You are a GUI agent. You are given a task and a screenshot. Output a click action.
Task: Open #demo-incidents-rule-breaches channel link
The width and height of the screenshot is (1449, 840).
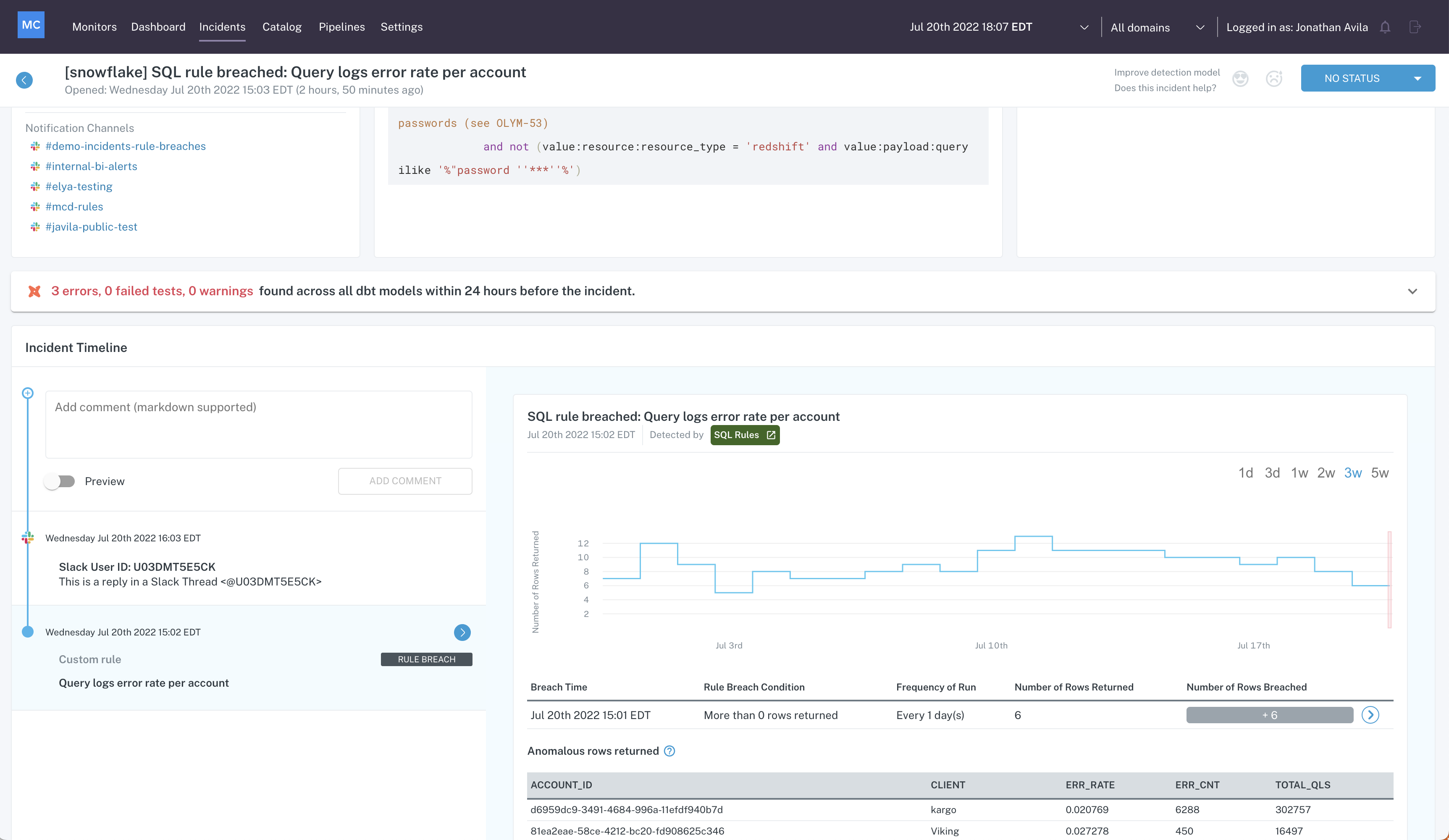point(125,146)
